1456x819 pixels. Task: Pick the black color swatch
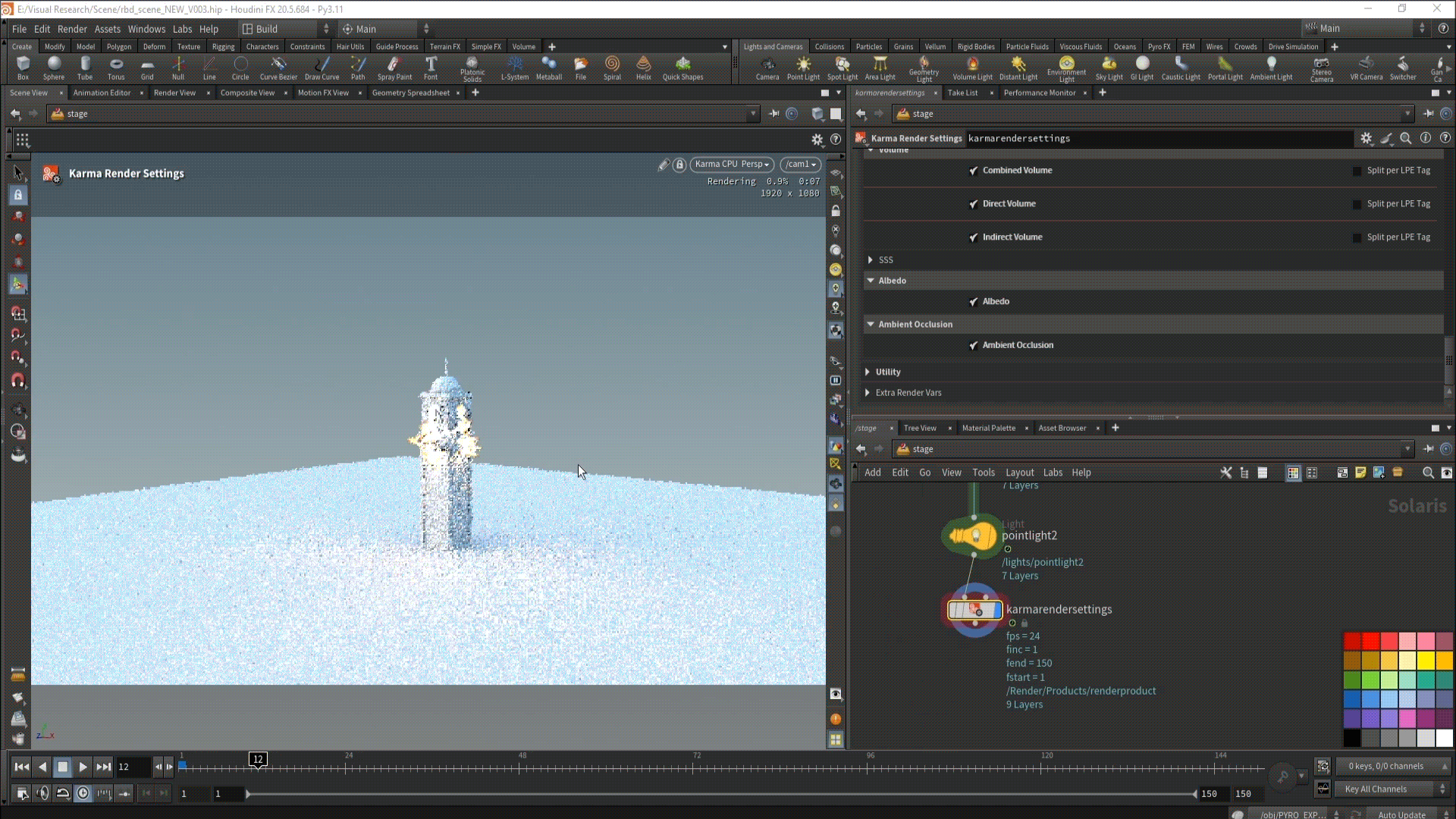1351,738
